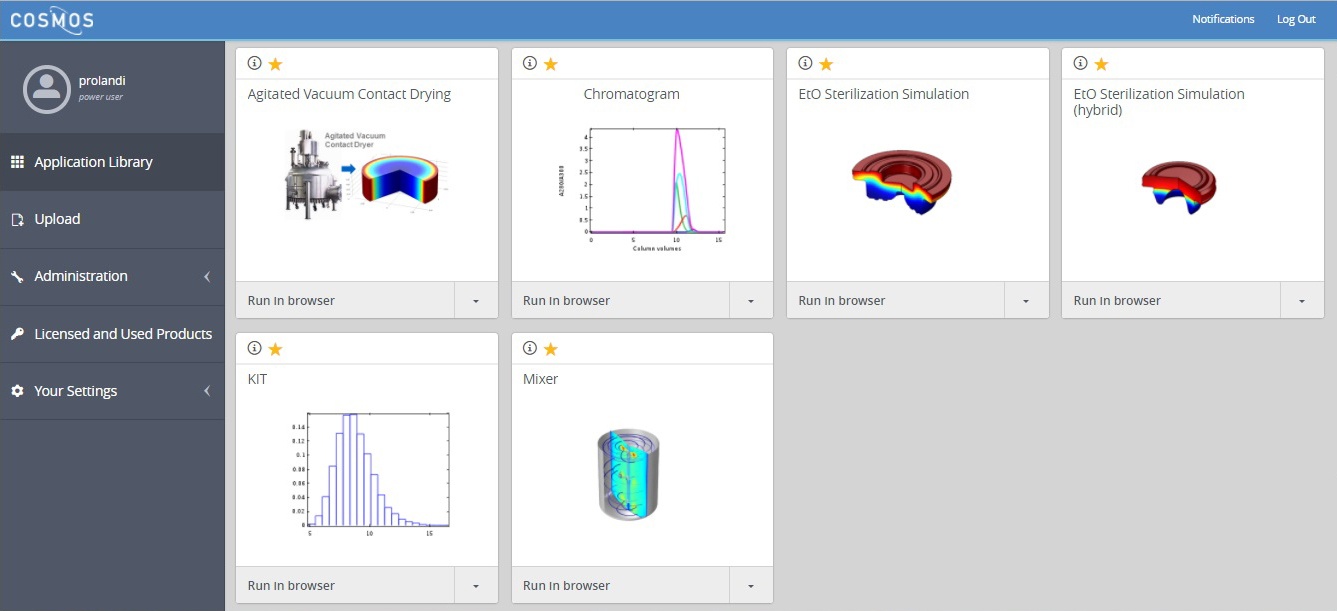The width and height of the screenshot is (1337, 611).
Task: Click the Administration wrench icon
Action: 17,277
